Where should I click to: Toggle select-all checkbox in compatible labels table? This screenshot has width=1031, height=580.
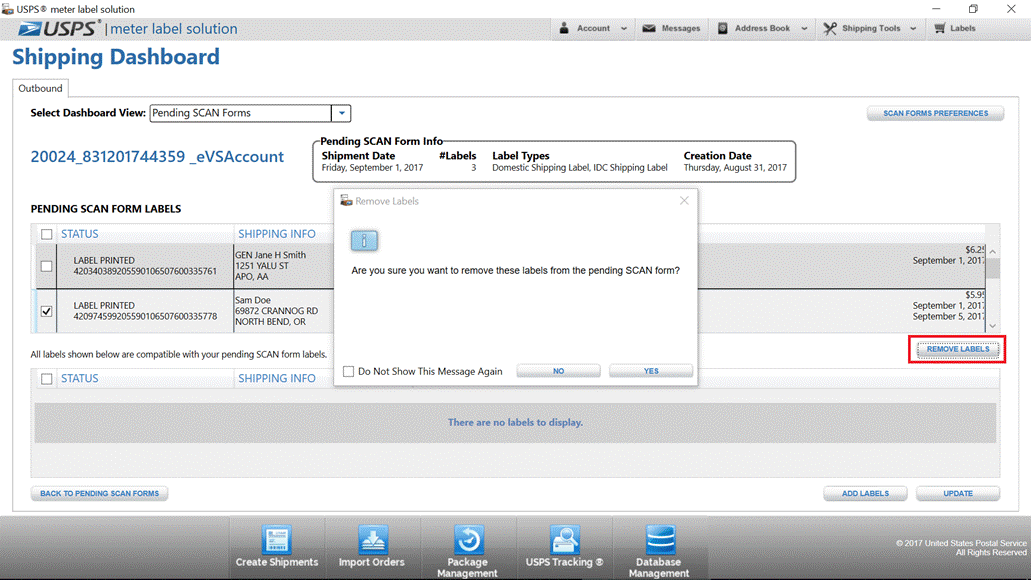[47, 379]
